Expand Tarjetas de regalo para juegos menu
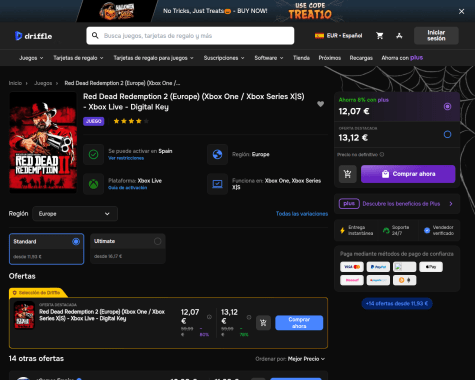The width and height of the screenshot is (475, 380). pos(153,58)
